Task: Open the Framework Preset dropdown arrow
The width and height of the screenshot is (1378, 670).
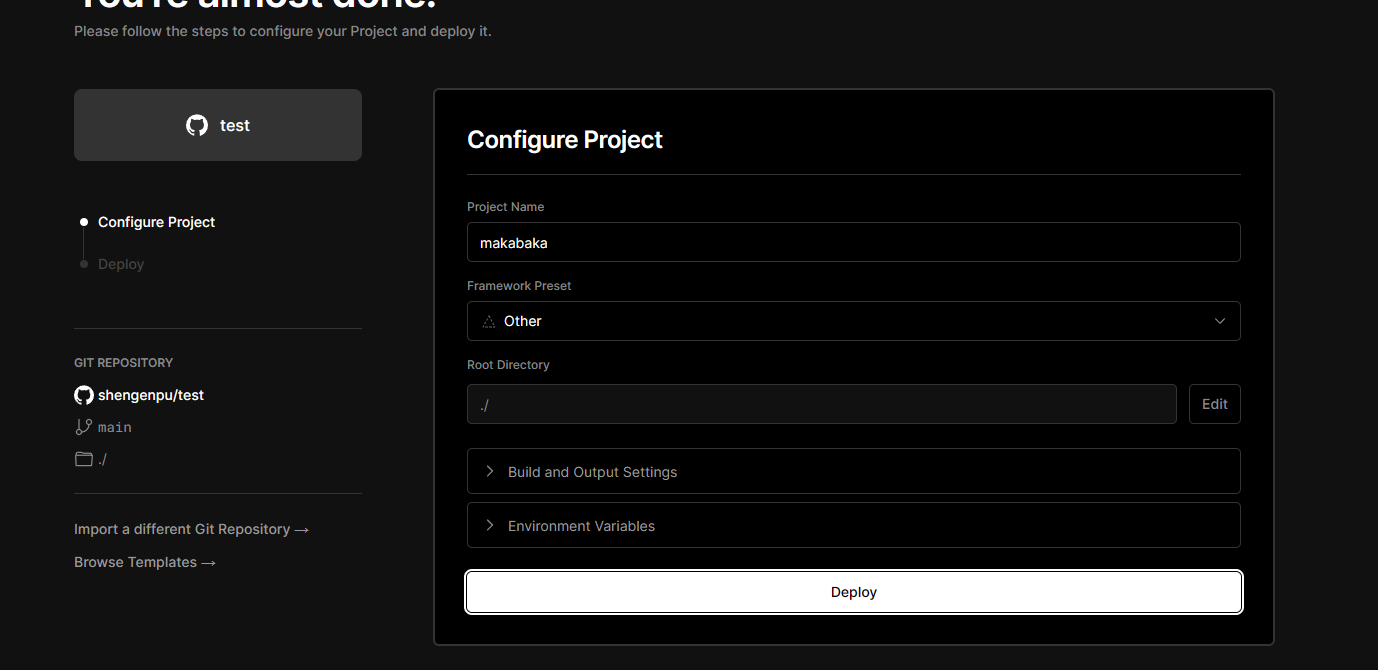Action: pos(1220,321)
